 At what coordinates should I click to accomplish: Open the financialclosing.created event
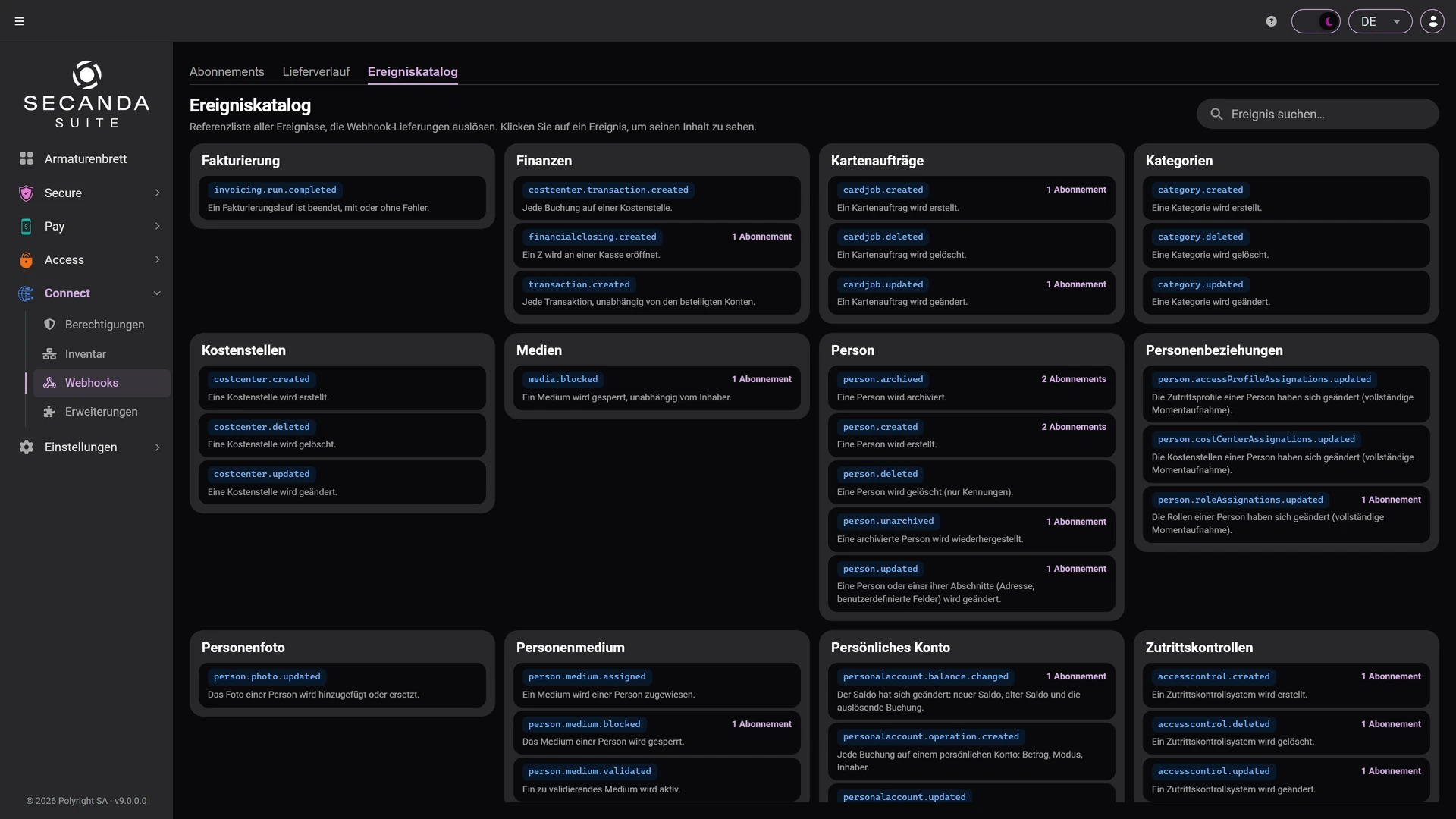[657, 245]
